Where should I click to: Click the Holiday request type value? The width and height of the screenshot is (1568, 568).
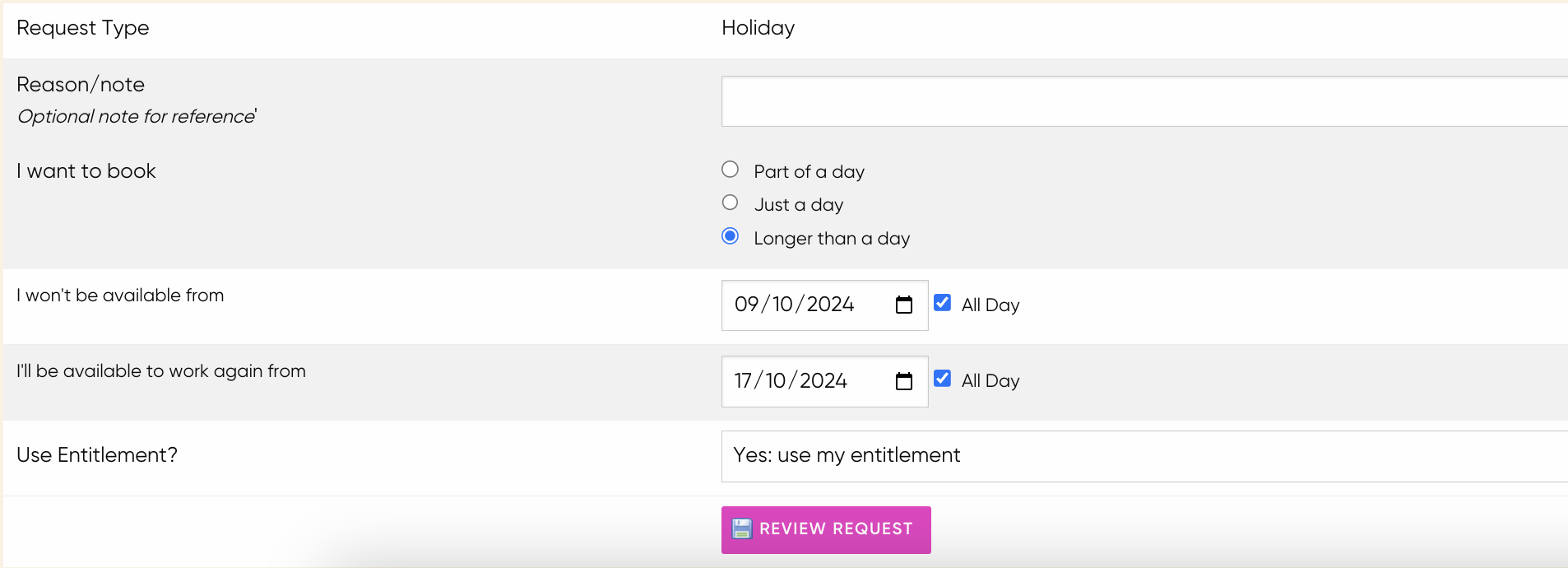tap(758, 28)
